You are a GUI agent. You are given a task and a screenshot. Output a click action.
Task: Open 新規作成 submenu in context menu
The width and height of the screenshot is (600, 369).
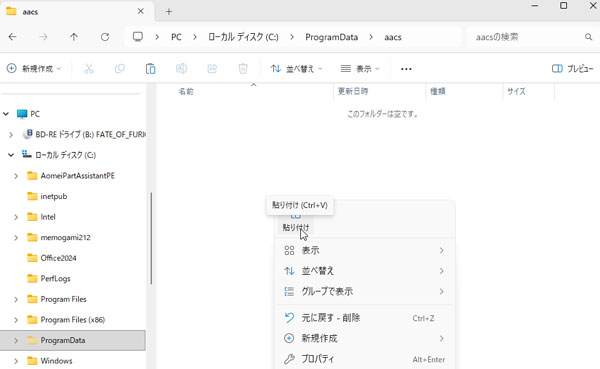click(x=364, y=338)
